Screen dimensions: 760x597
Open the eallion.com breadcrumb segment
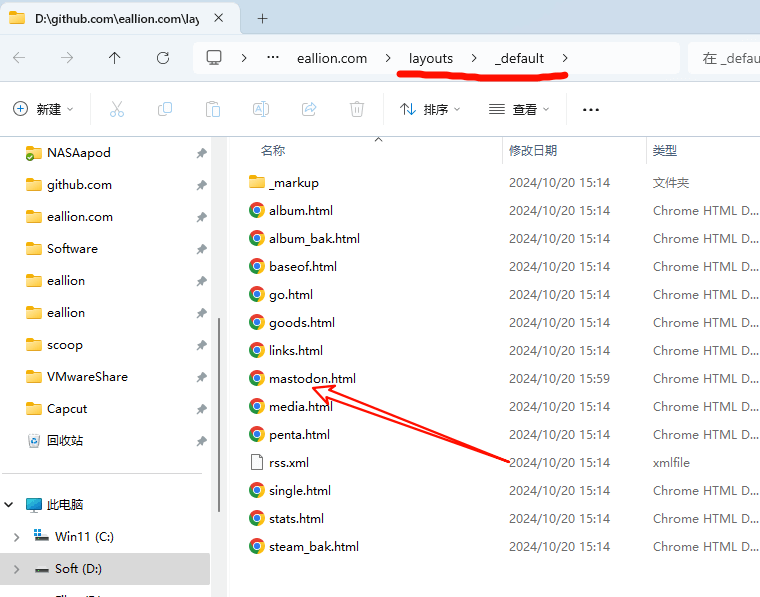tap(332, 58)
